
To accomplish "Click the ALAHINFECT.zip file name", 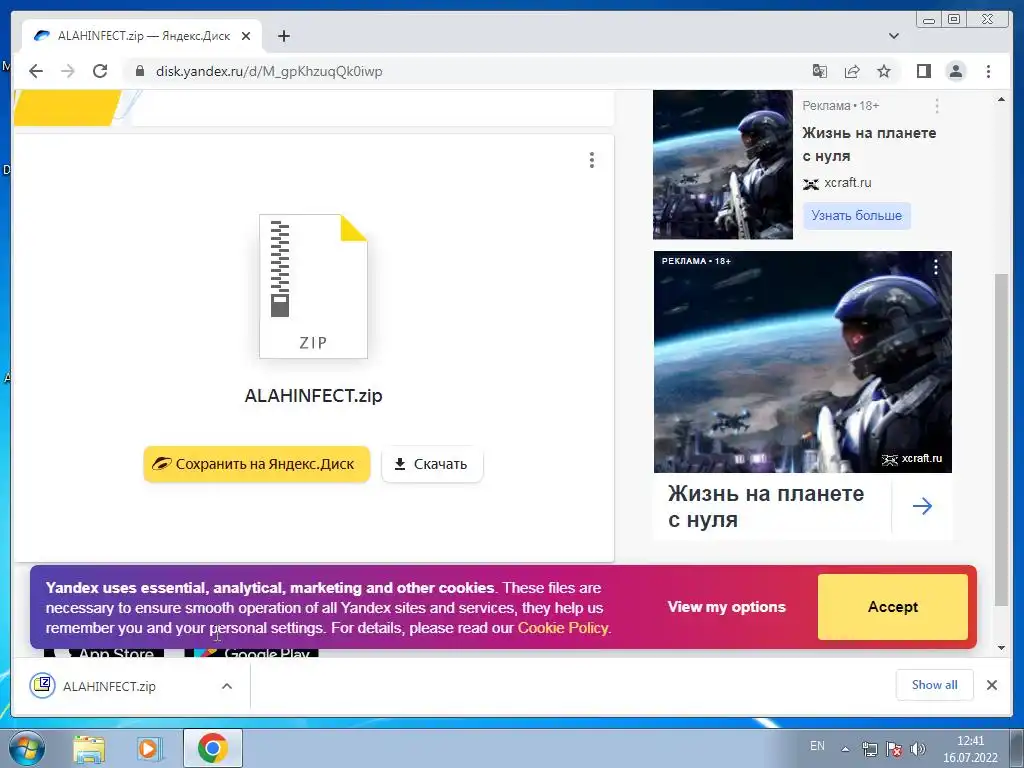I will tap(313, 396).
